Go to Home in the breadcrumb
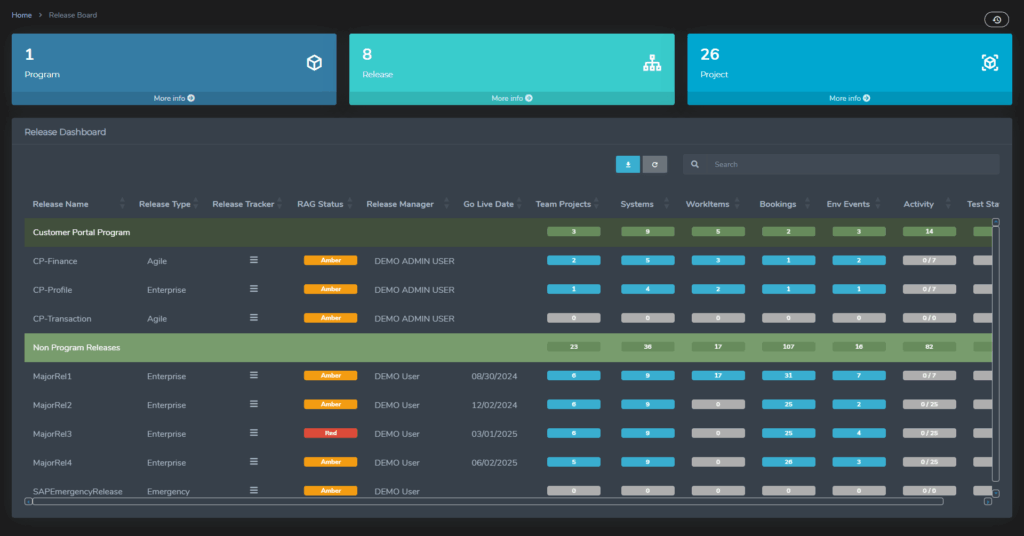The image size is (1024, 536). click(21, 15)
